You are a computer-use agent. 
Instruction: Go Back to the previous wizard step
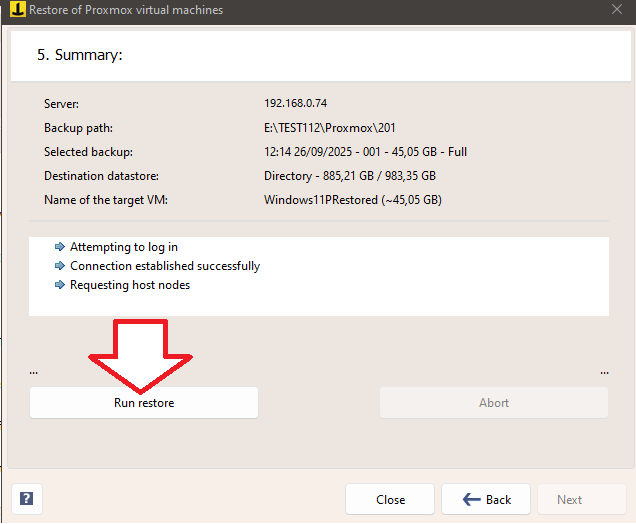pyautogui.click(x=486, y=500)
